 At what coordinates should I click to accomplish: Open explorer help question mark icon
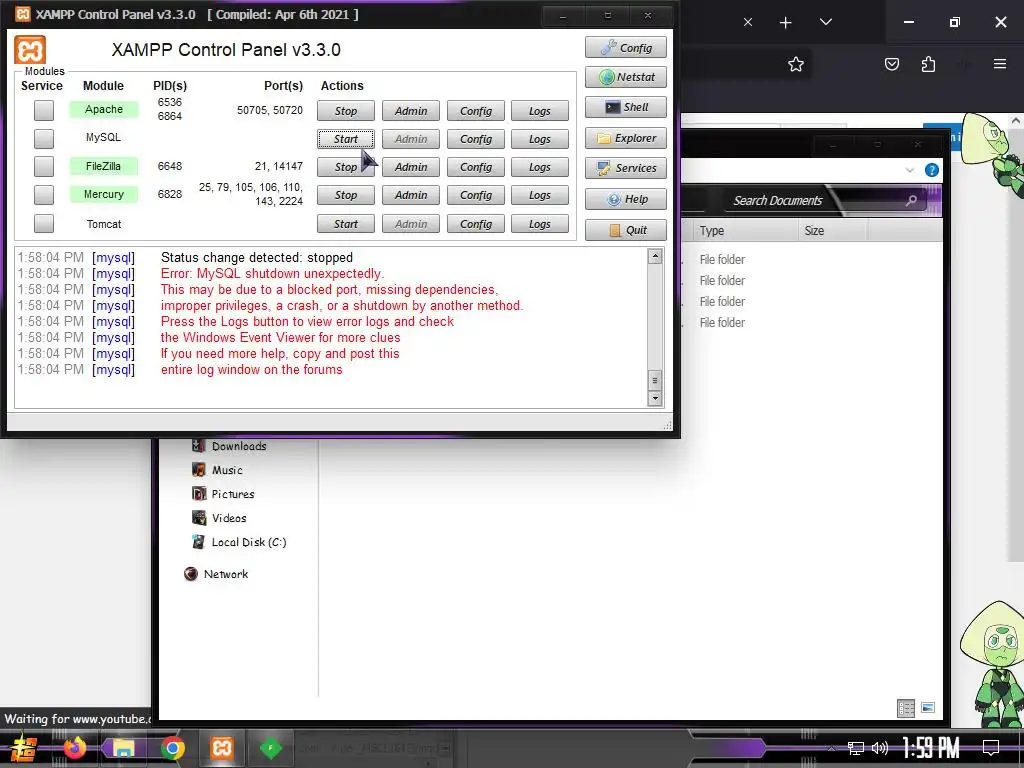coord(932,170)
